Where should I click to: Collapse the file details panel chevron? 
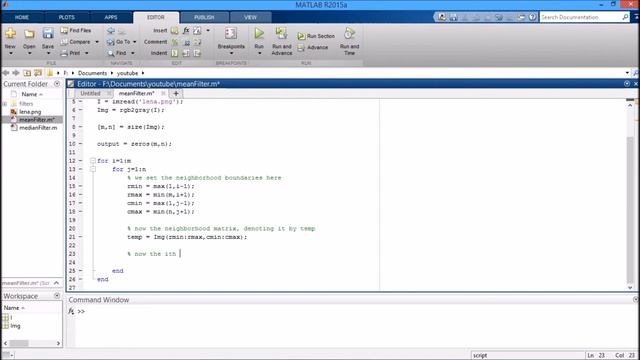[57, 283]
